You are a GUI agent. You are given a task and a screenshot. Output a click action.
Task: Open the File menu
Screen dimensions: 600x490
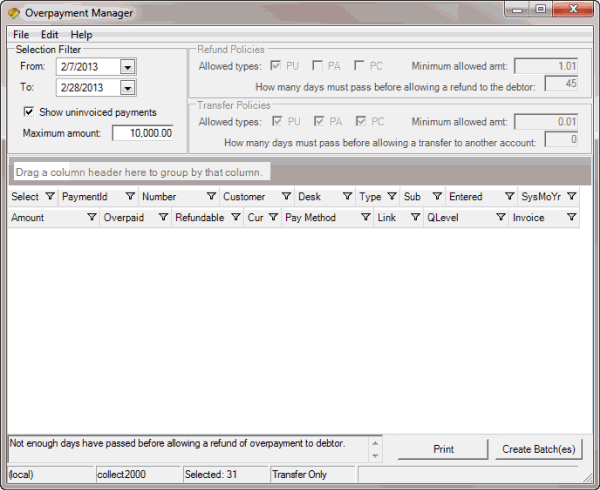(21, 35)
